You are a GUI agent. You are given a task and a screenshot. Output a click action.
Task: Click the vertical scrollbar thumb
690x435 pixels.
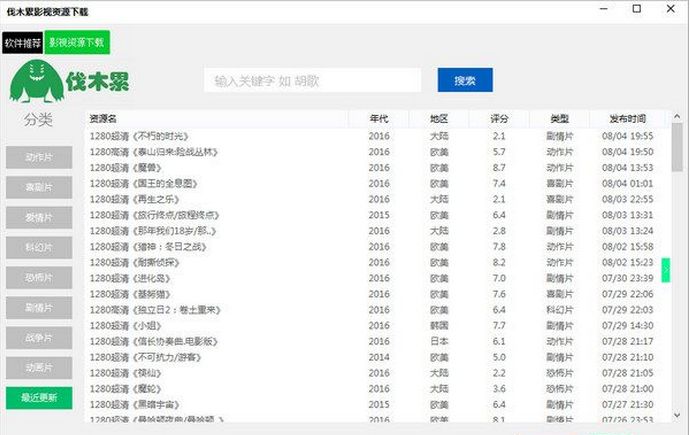[x=677, y=148]
